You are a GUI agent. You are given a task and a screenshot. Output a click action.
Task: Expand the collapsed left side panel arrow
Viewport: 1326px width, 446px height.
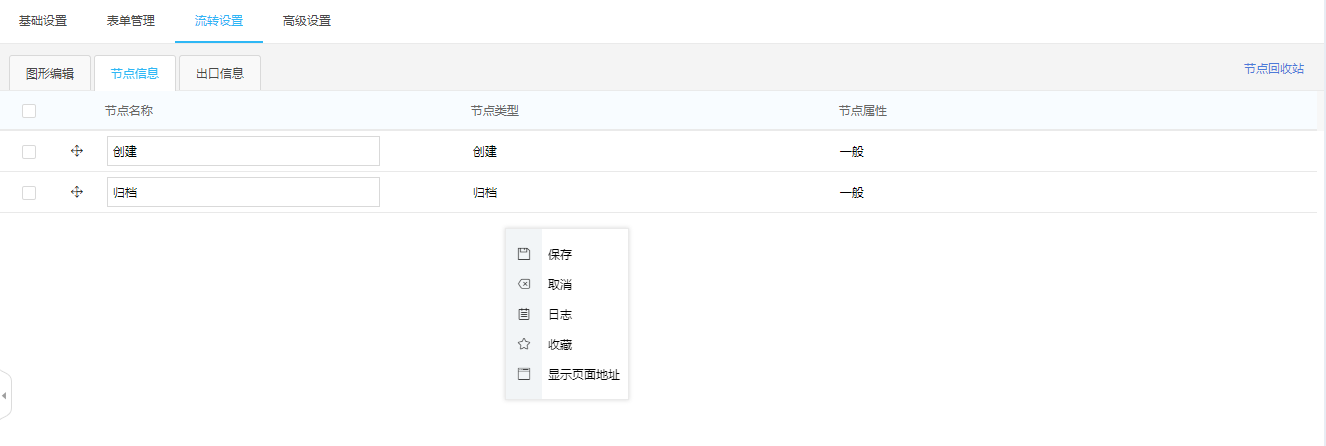(x=4, y=396)
